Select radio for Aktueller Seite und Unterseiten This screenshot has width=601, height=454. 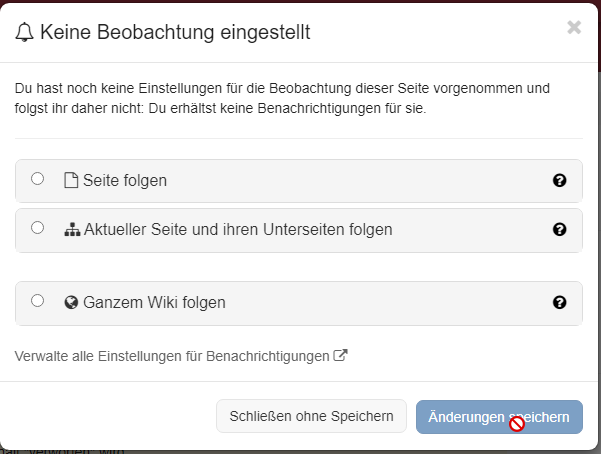click(x=38, y=228)
